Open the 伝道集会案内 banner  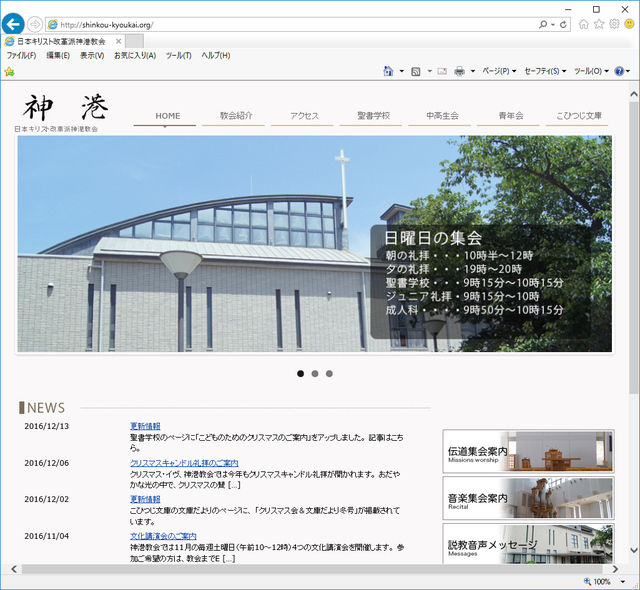pyautogui.click(x=528, y=452)
